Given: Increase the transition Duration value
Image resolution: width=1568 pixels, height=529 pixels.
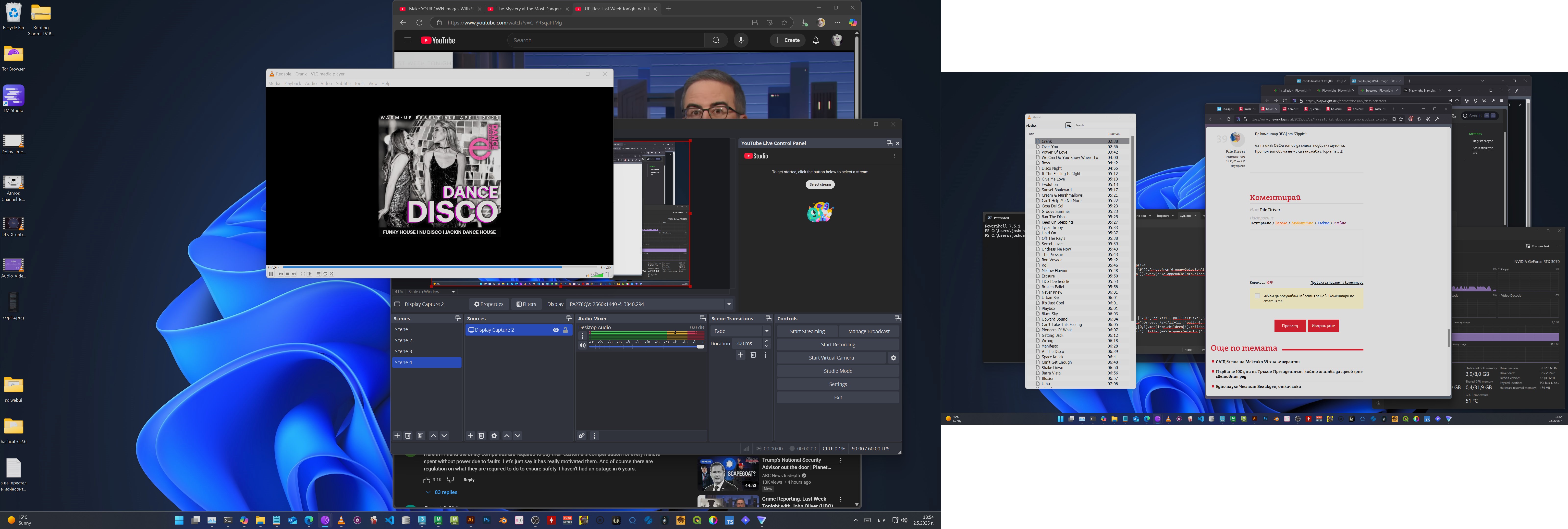Looking at the screenshot, I should (766, 341).
